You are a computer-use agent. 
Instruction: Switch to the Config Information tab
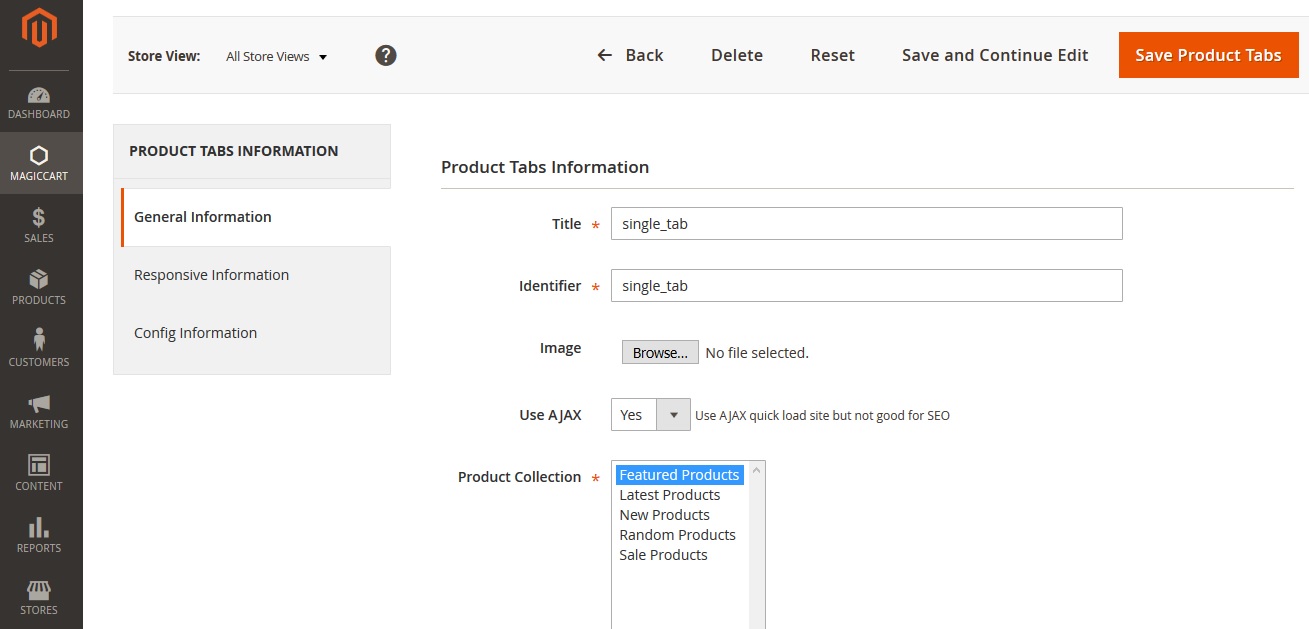click(x=195, y=333)
